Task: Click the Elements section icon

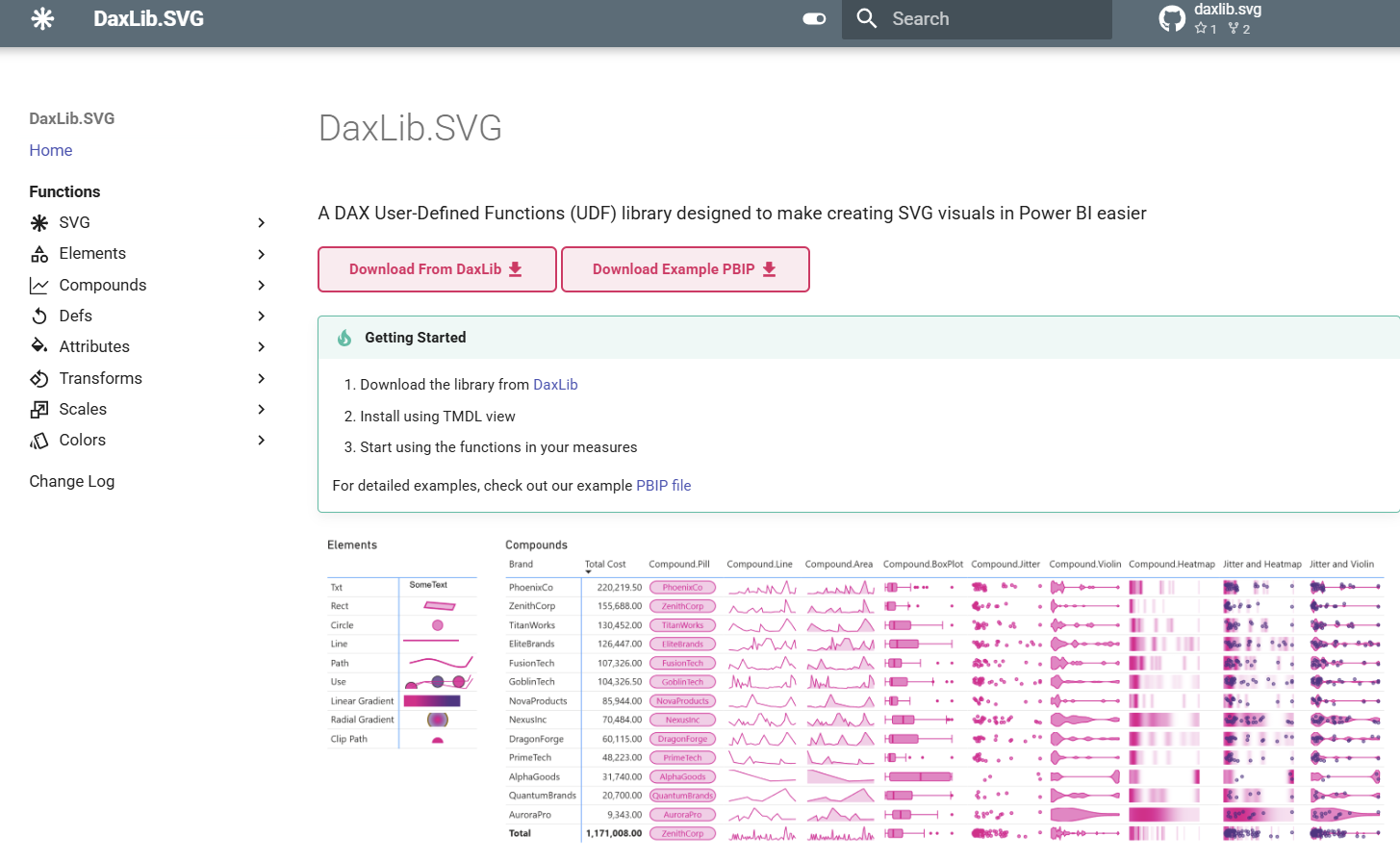Action: coord(38,253)
